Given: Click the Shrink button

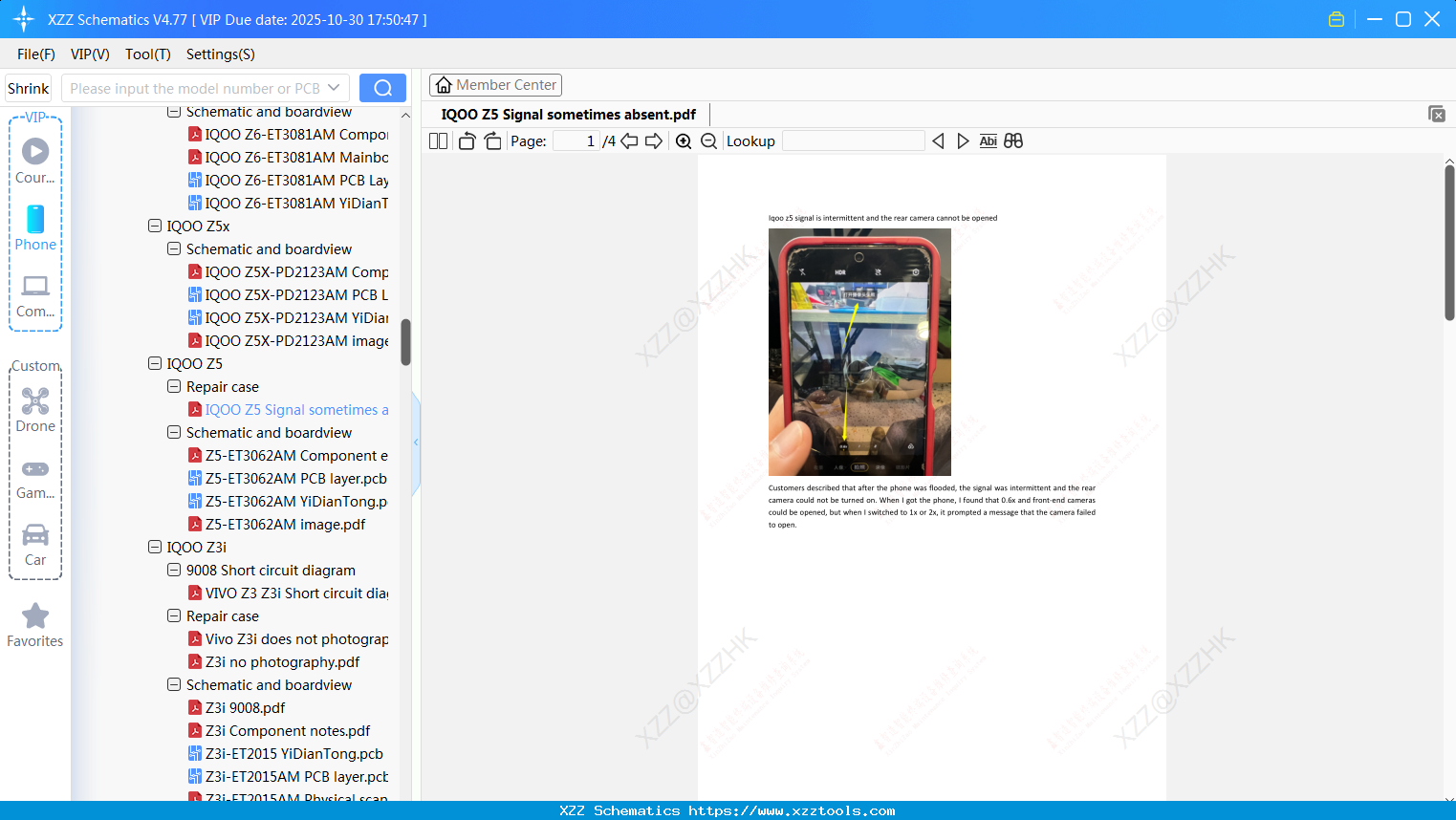Looking at the screenshot, I should 28,87.
